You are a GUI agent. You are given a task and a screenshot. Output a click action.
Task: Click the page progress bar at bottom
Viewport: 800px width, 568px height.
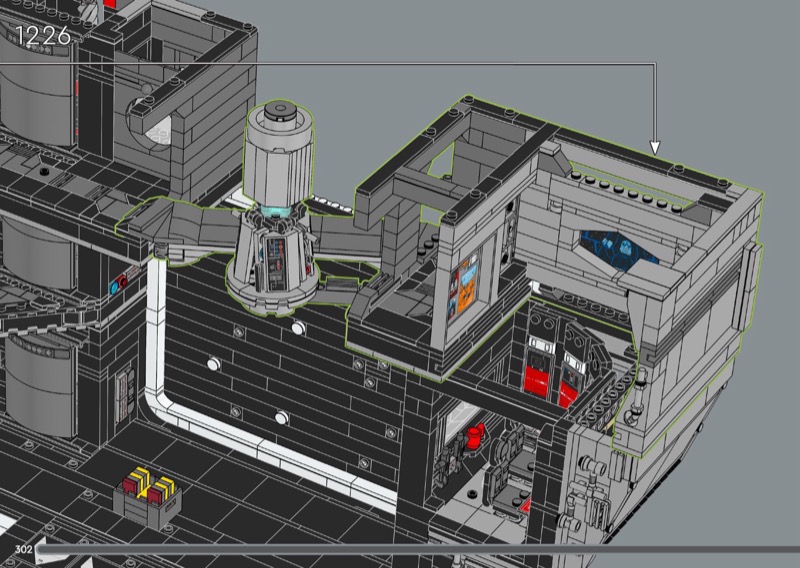tap(400, 549)
